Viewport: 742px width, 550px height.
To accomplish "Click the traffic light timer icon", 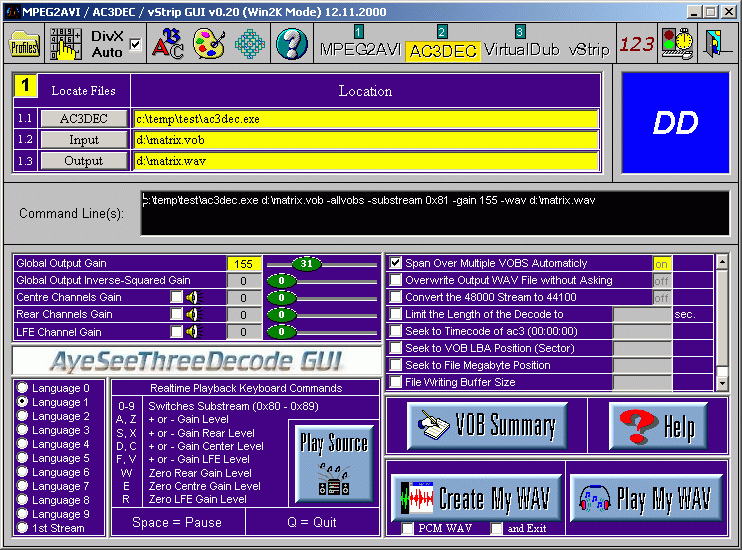I will click(x=677, y=45).
